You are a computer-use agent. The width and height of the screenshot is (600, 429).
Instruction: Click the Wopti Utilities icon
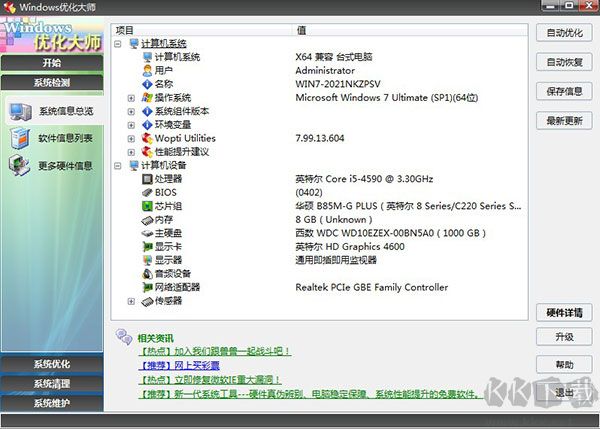pos(147,138)
